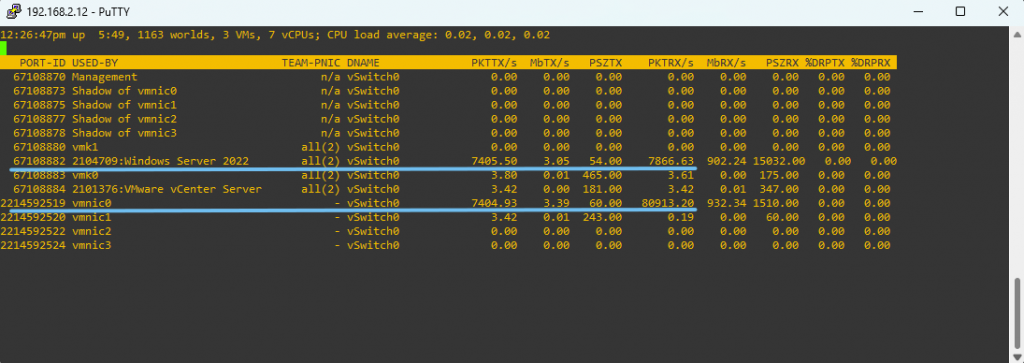
Task: Click 'Shadow of vmnic3' entry
Action: 124,133
